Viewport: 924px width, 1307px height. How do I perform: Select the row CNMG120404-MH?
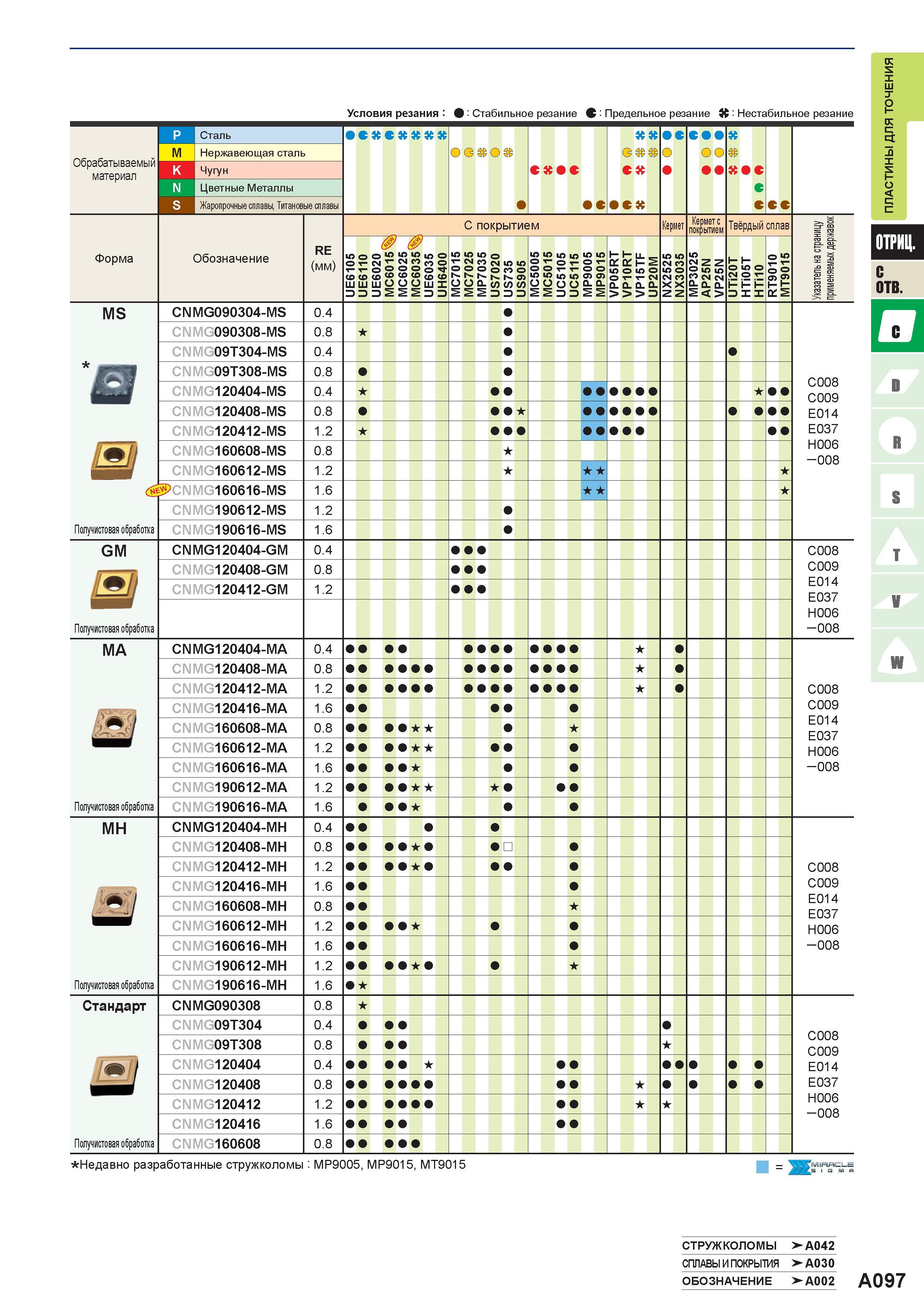pyautogui.click(x=475, y=827)
